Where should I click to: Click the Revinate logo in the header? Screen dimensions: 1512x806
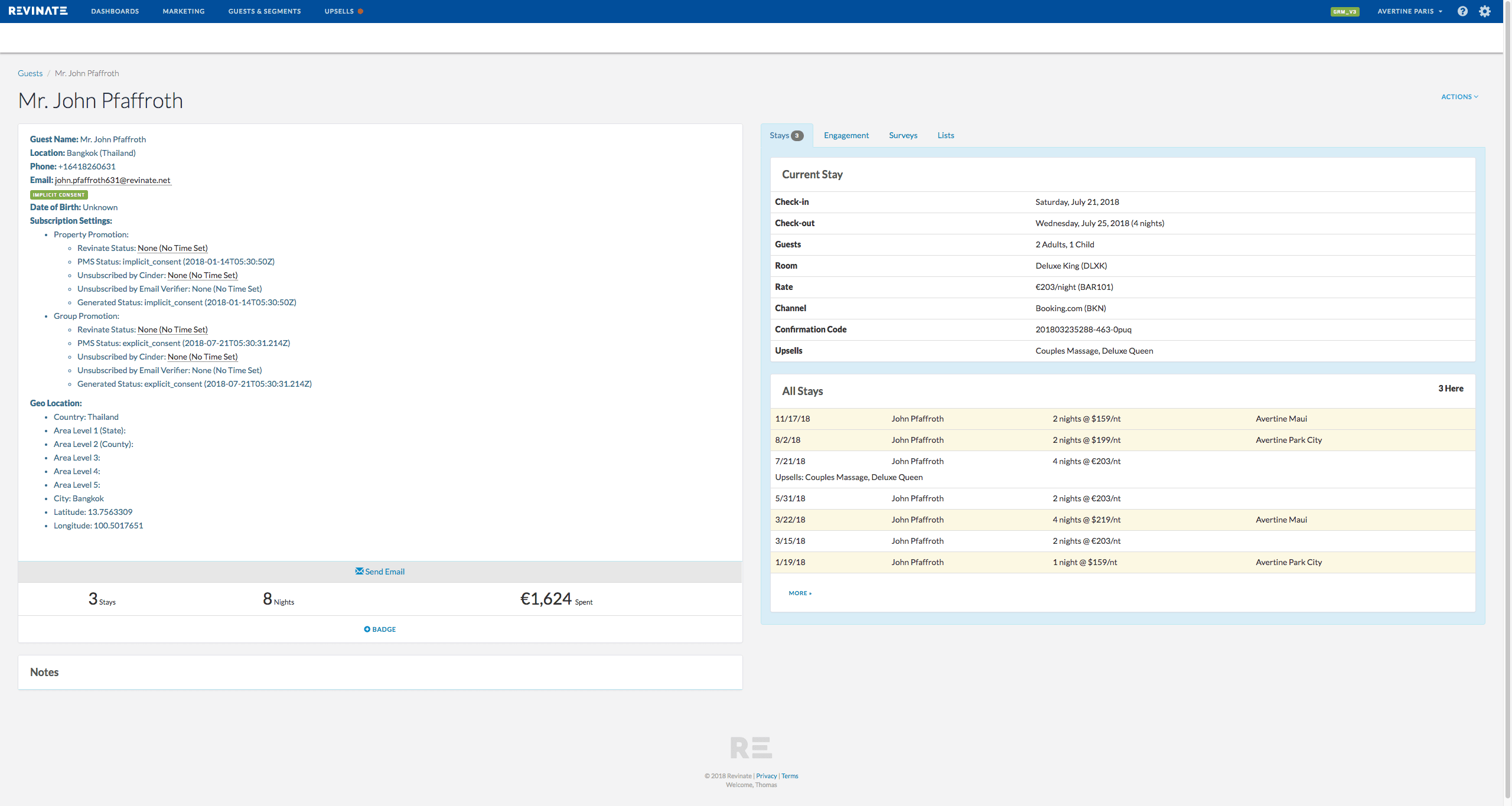click(38, 11)
